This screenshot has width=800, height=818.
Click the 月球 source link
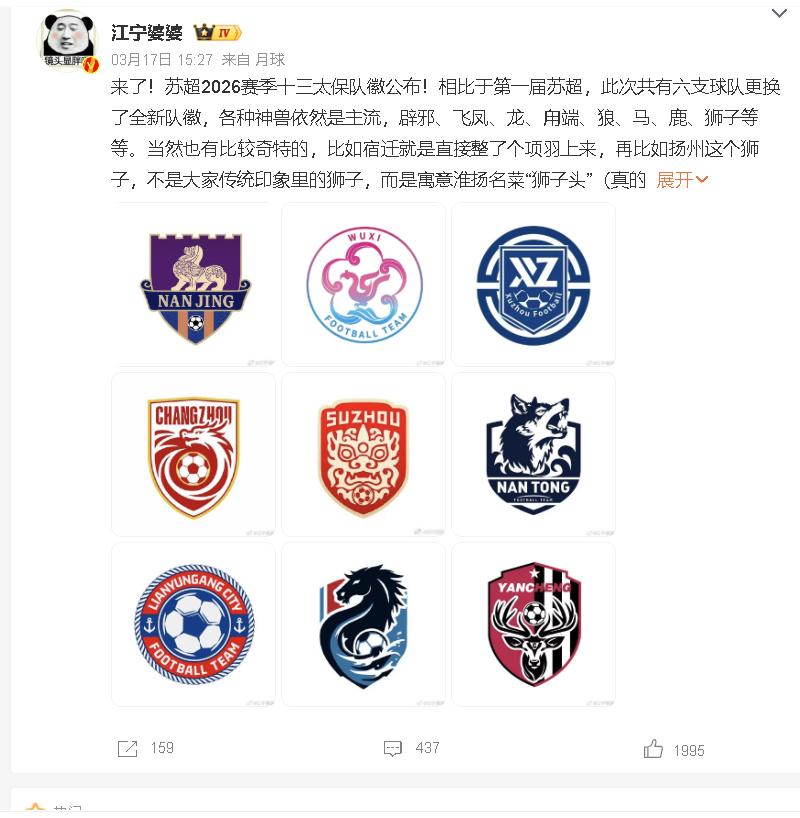[270, 60]
